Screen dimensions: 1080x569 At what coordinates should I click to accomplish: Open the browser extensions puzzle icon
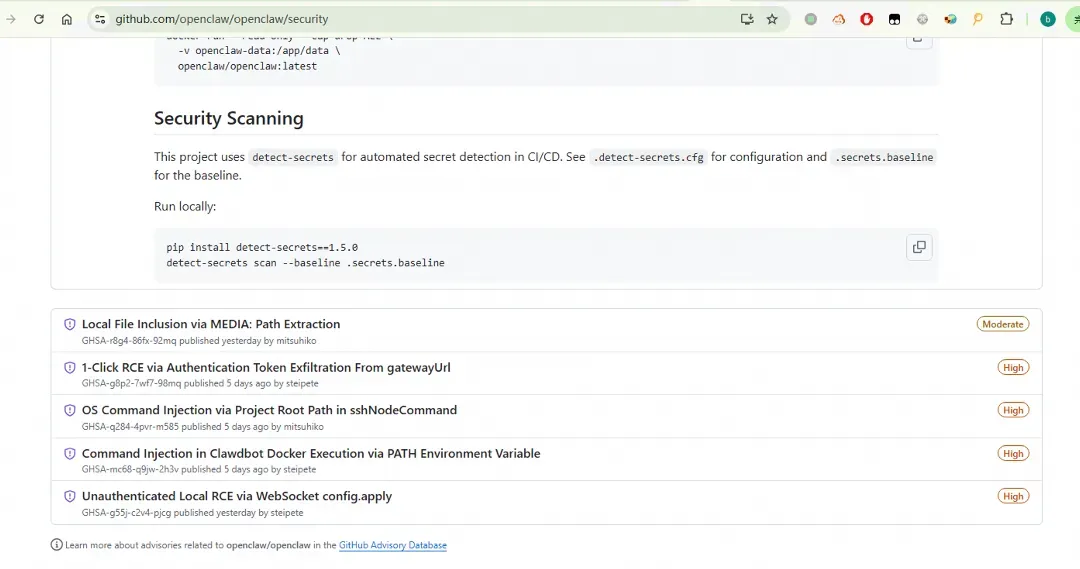pos(1007,19)
